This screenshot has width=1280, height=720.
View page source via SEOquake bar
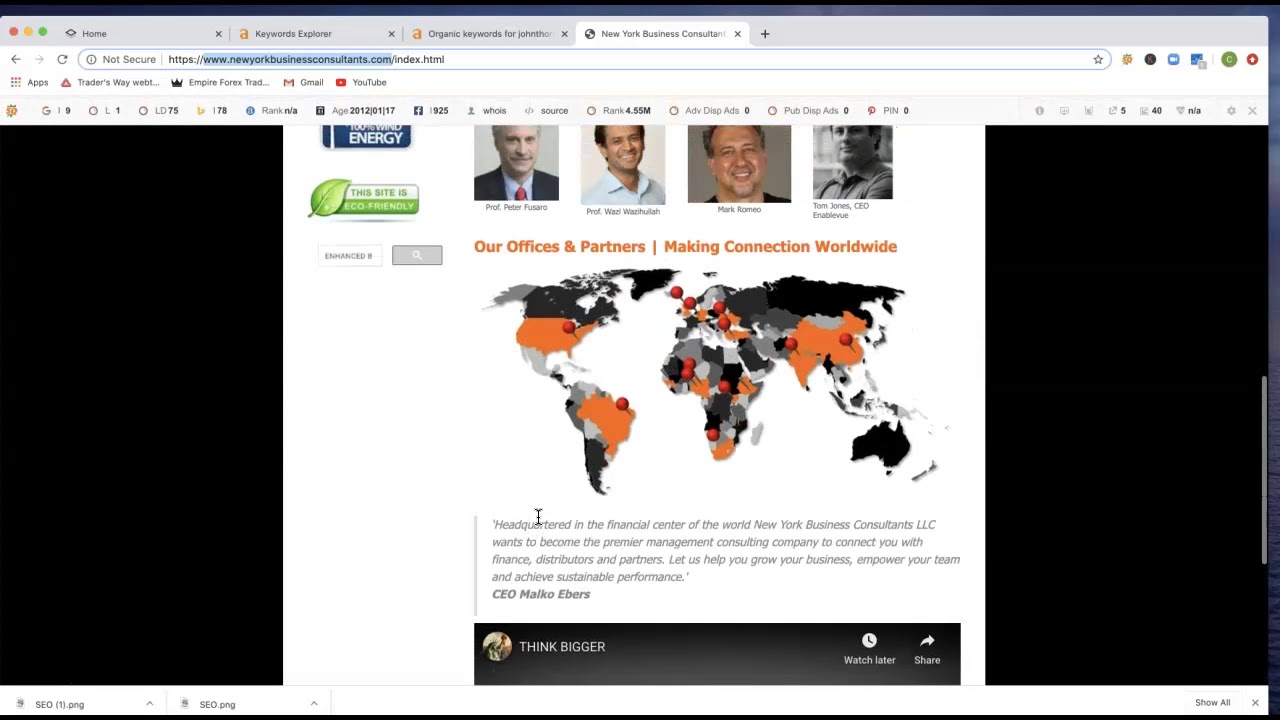(546, 111)
